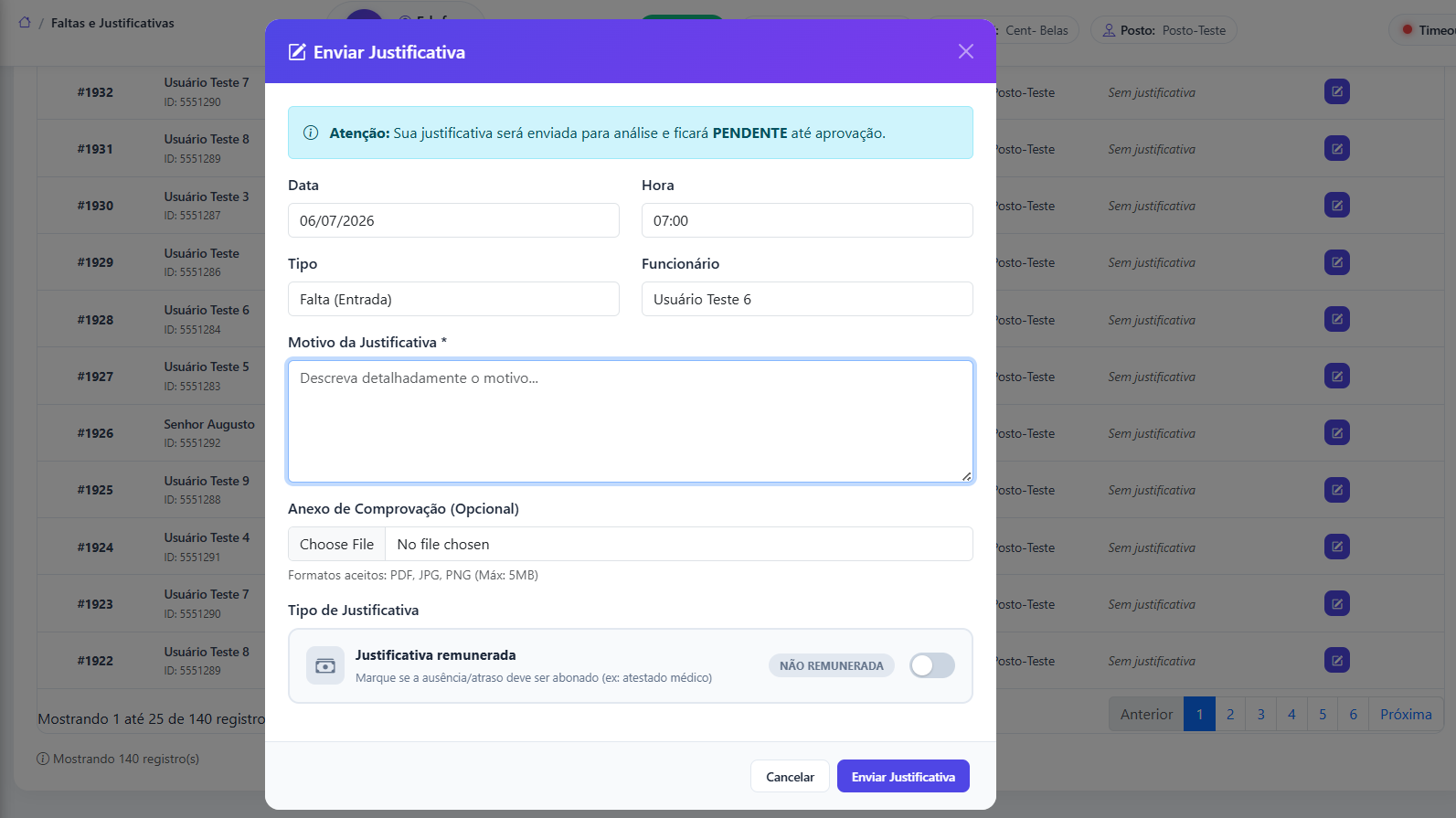Click the Funcionário field Usuário Teste 6
The height and width of the screenshot is (818, 1456).
(x=807, y=299)
